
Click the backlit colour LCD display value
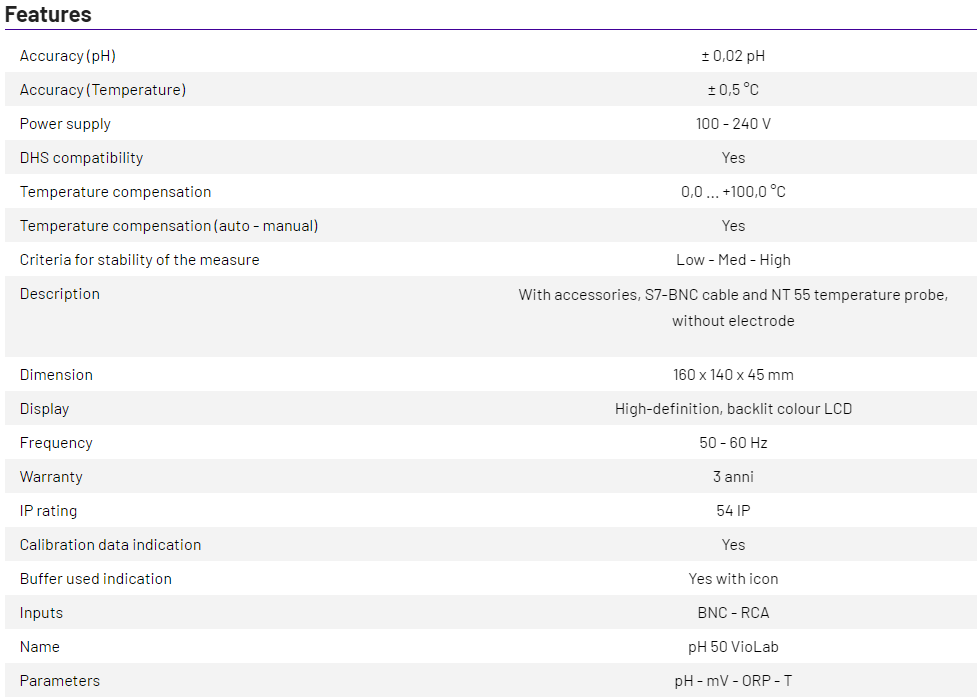point(733,409)
